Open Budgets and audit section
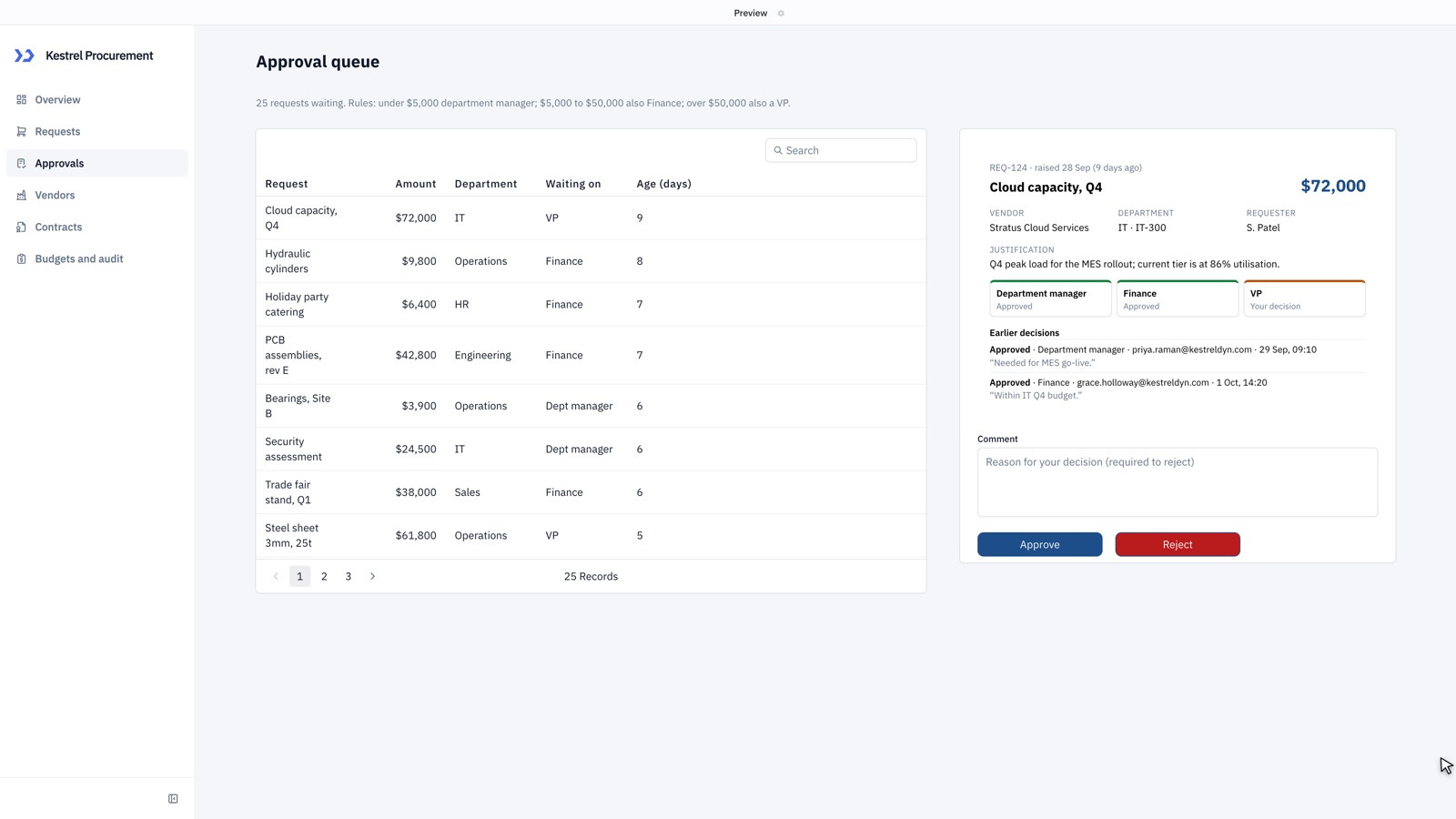Image resolution: width=1456 pixels, height=819 pixels. tap(97, 258)
